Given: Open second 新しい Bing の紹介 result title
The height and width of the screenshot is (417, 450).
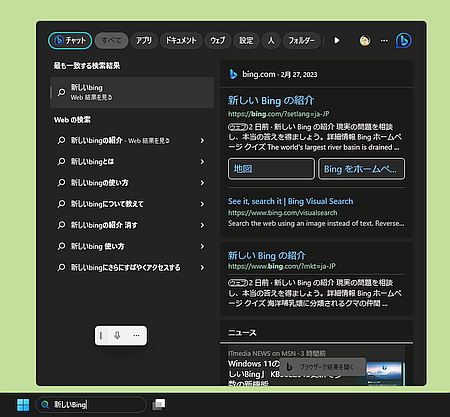Looking at the screenshot, I should (x=267, y=256).
